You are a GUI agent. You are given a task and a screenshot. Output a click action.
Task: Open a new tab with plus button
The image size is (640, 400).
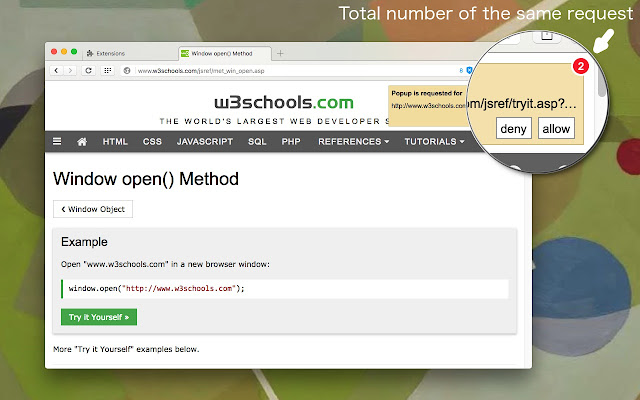[x=280, y=53]
